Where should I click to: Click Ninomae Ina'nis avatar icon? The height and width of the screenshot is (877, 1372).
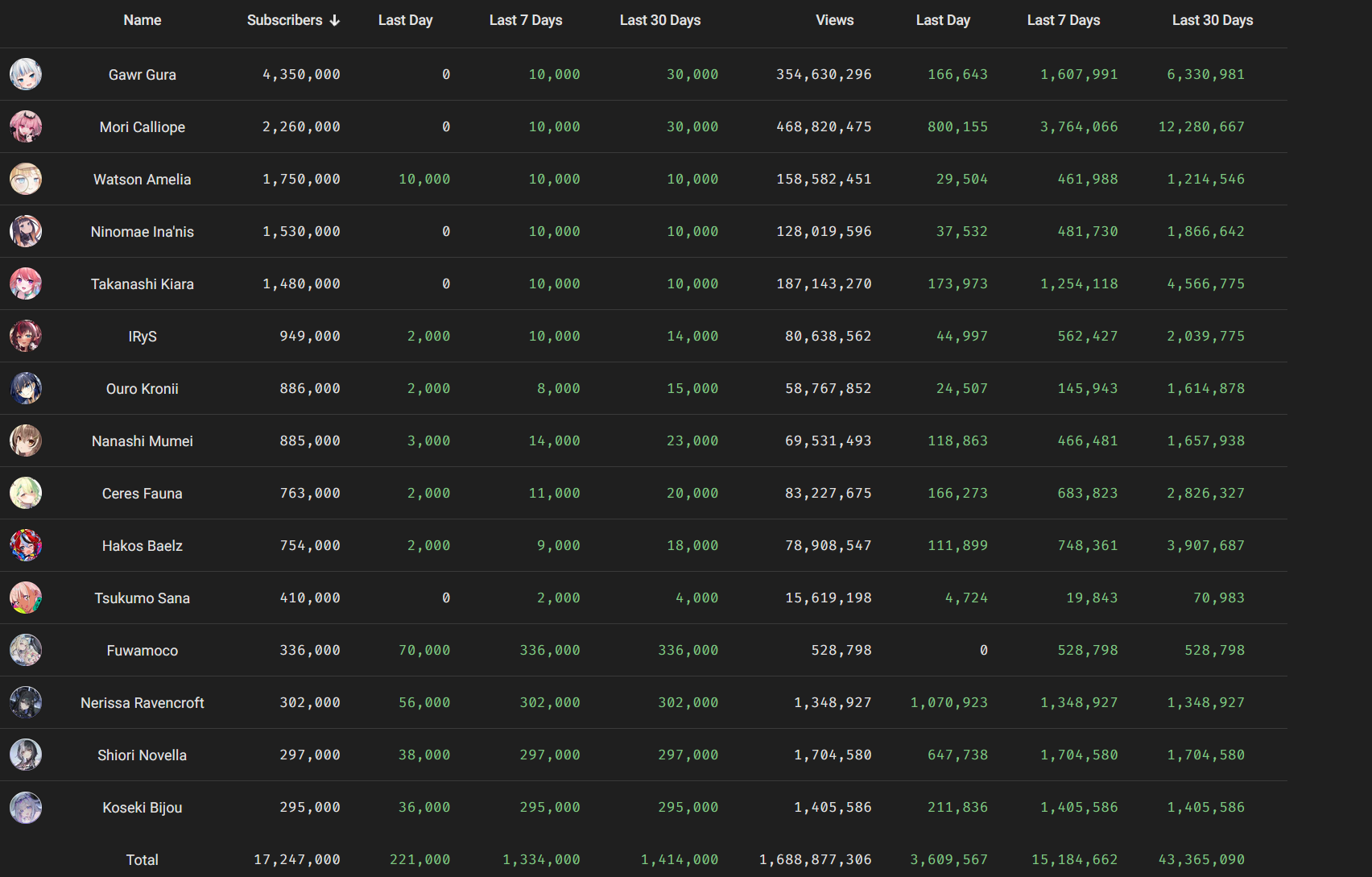pos(26,231)
